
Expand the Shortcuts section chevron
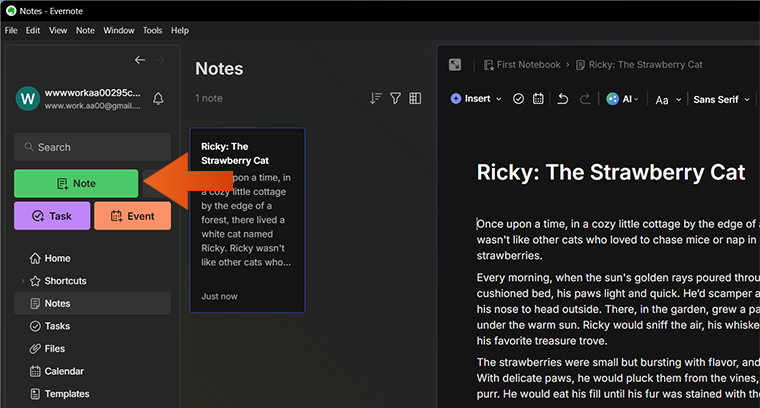pyautogui.click(x=22, y=281)
